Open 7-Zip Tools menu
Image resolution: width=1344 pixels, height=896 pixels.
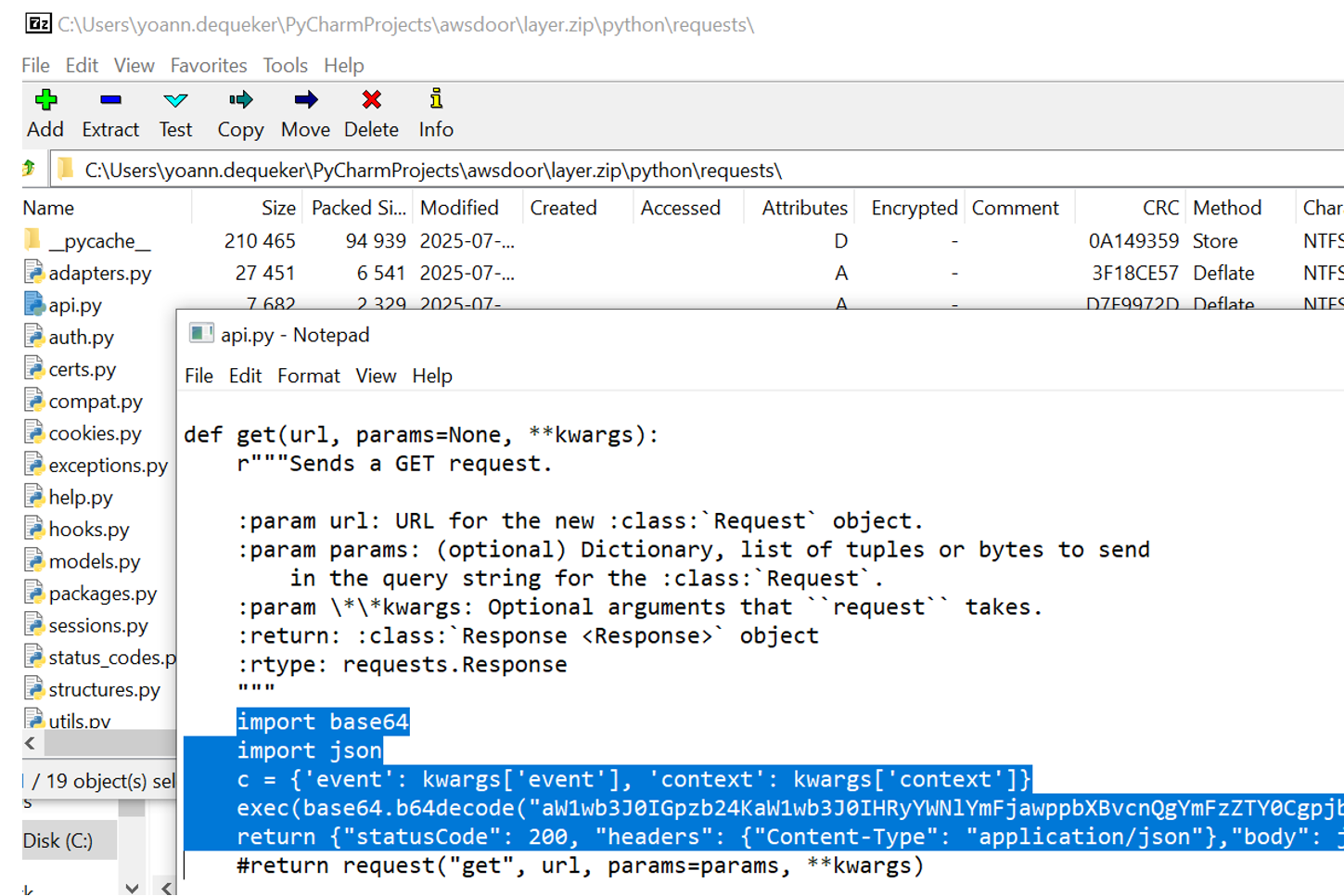284,66
